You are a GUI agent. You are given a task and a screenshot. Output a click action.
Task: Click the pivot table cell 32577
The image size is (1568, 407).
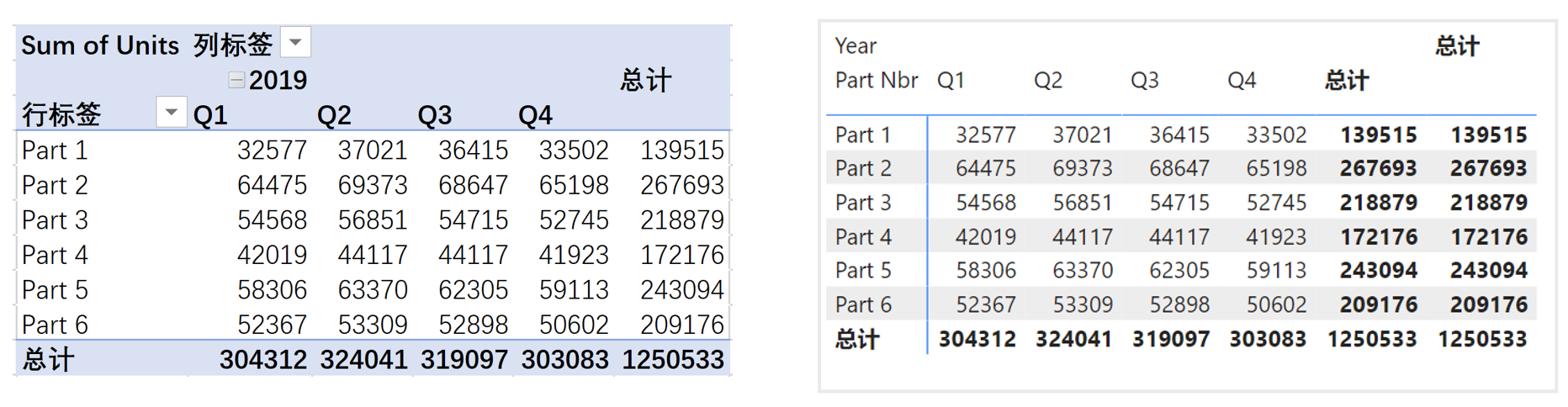pyautogui.click(x=272, y=150)
